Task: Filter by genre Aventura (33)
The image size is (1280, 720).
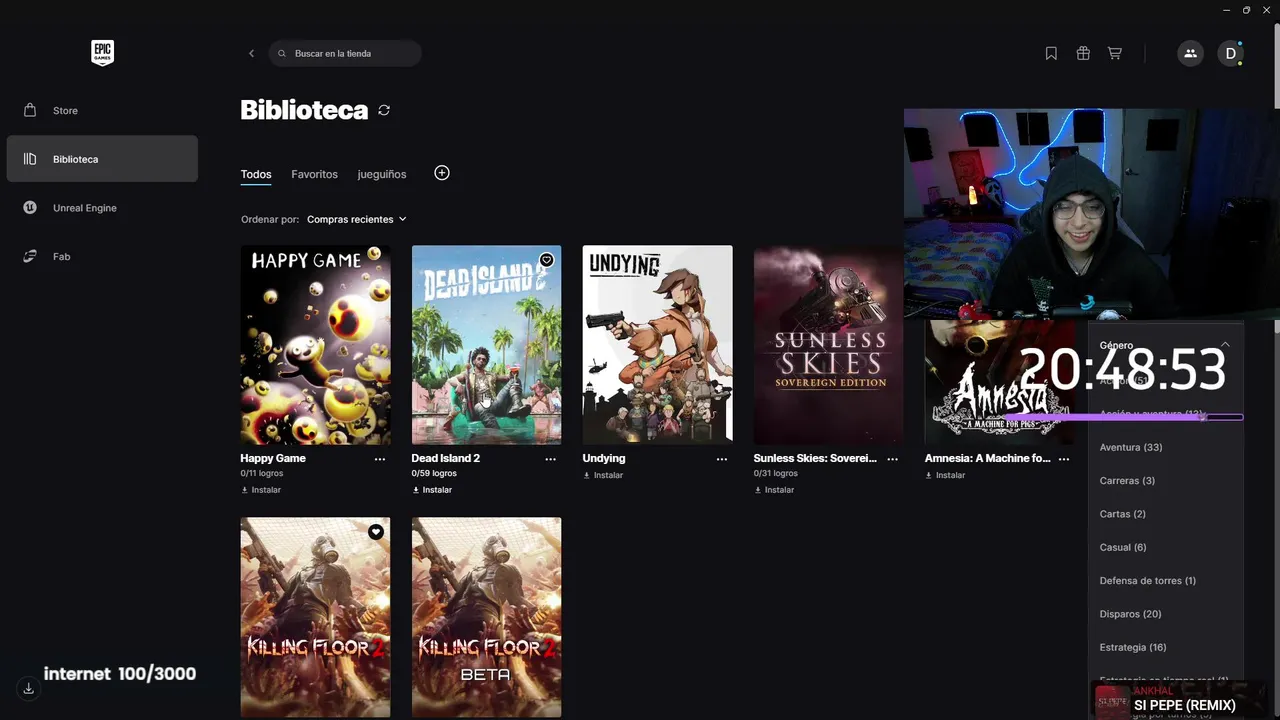Action: click(x=1131, y=447)
